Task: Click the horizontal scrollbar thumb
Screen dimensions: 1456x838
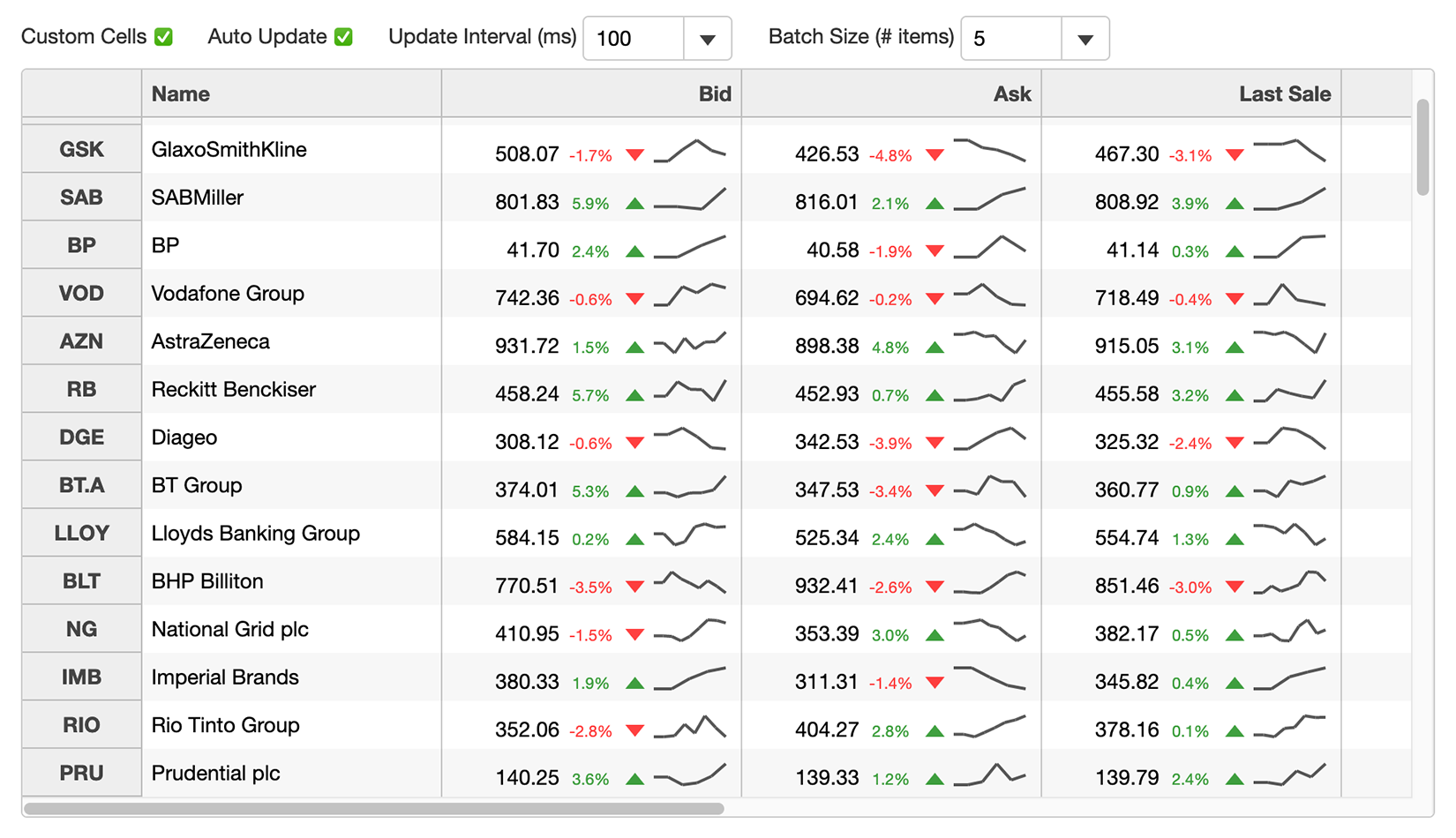Action: pyautogui.click(x=374, y=808)
